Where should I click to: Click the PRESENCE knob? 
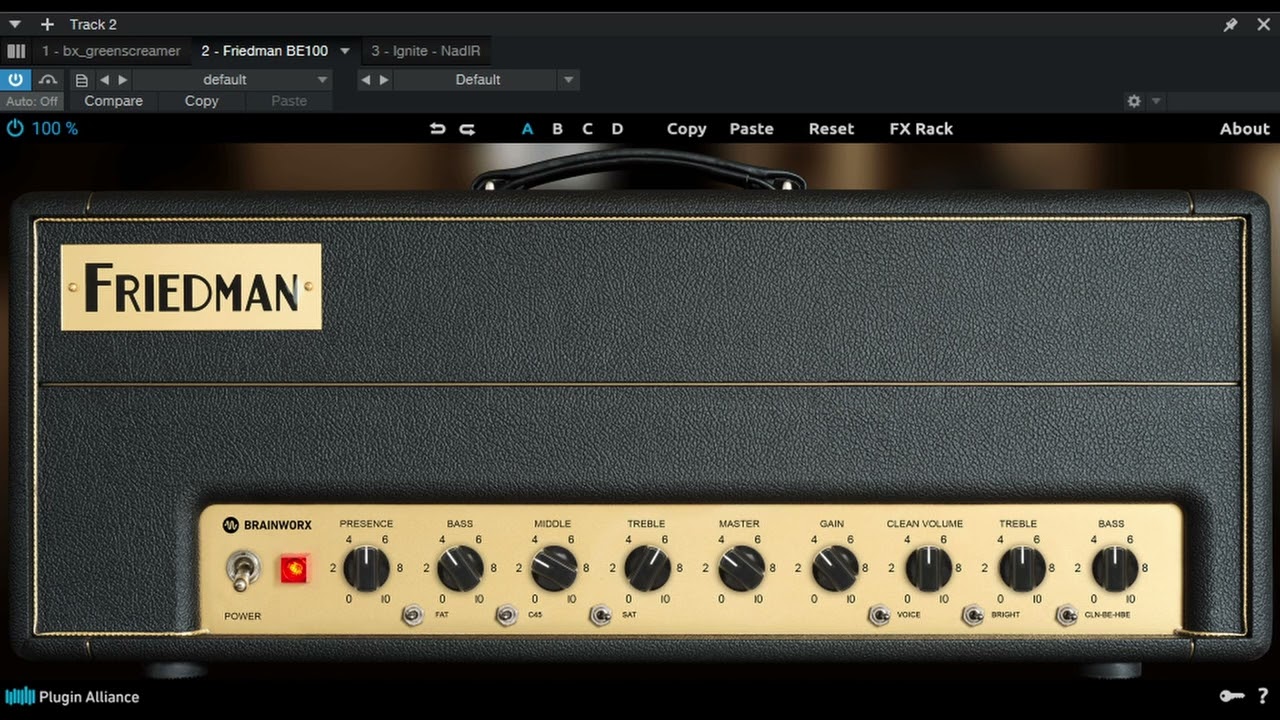[366, 569]
